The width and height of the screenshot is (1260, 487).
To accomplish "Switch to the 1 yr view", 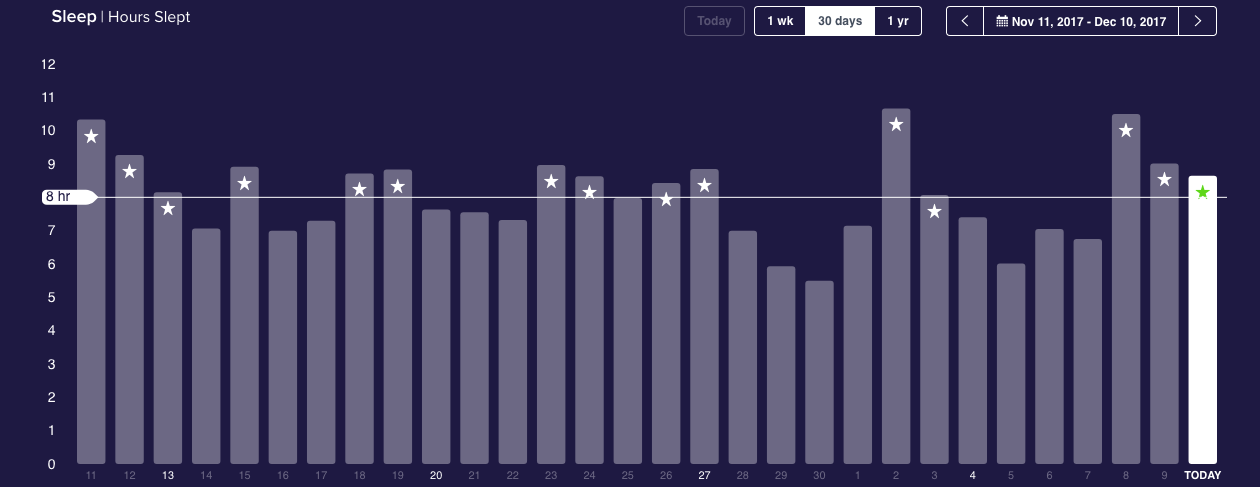I will [x=897, y=21].
